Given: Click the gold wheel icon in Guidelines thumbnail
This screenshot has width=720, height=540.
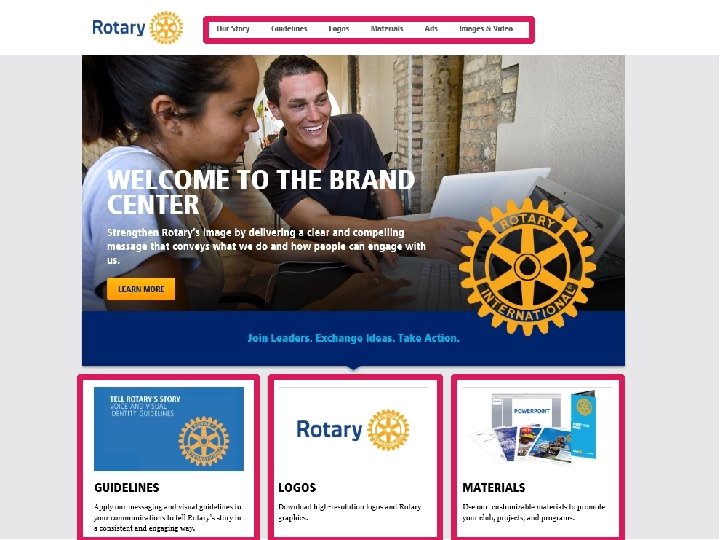Looking at the screenshot, I should pos(204,441).
